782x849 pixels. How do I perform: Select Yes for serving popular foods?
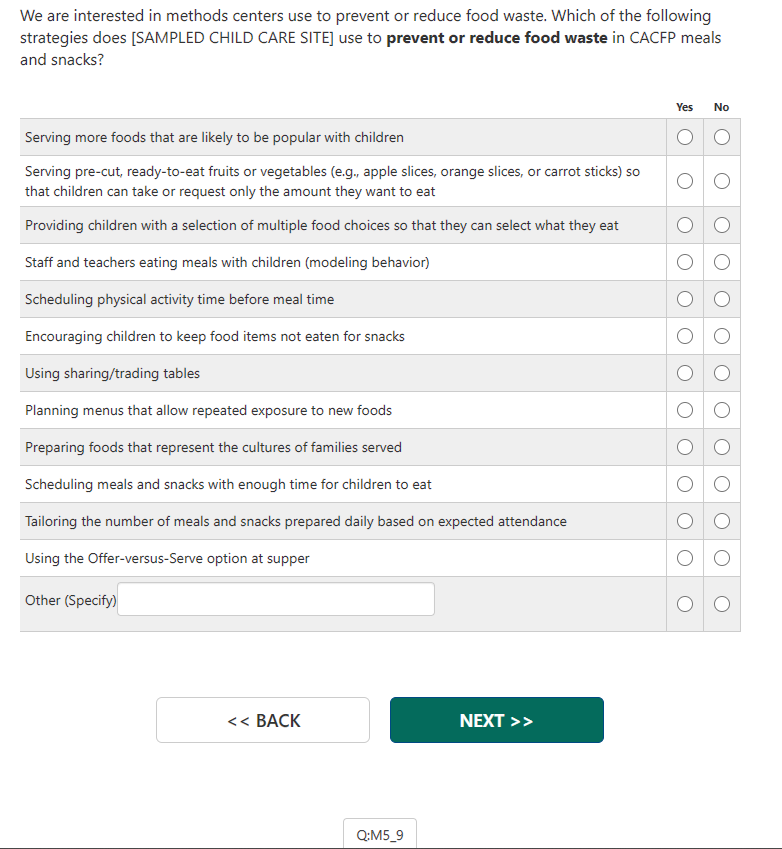685,137
